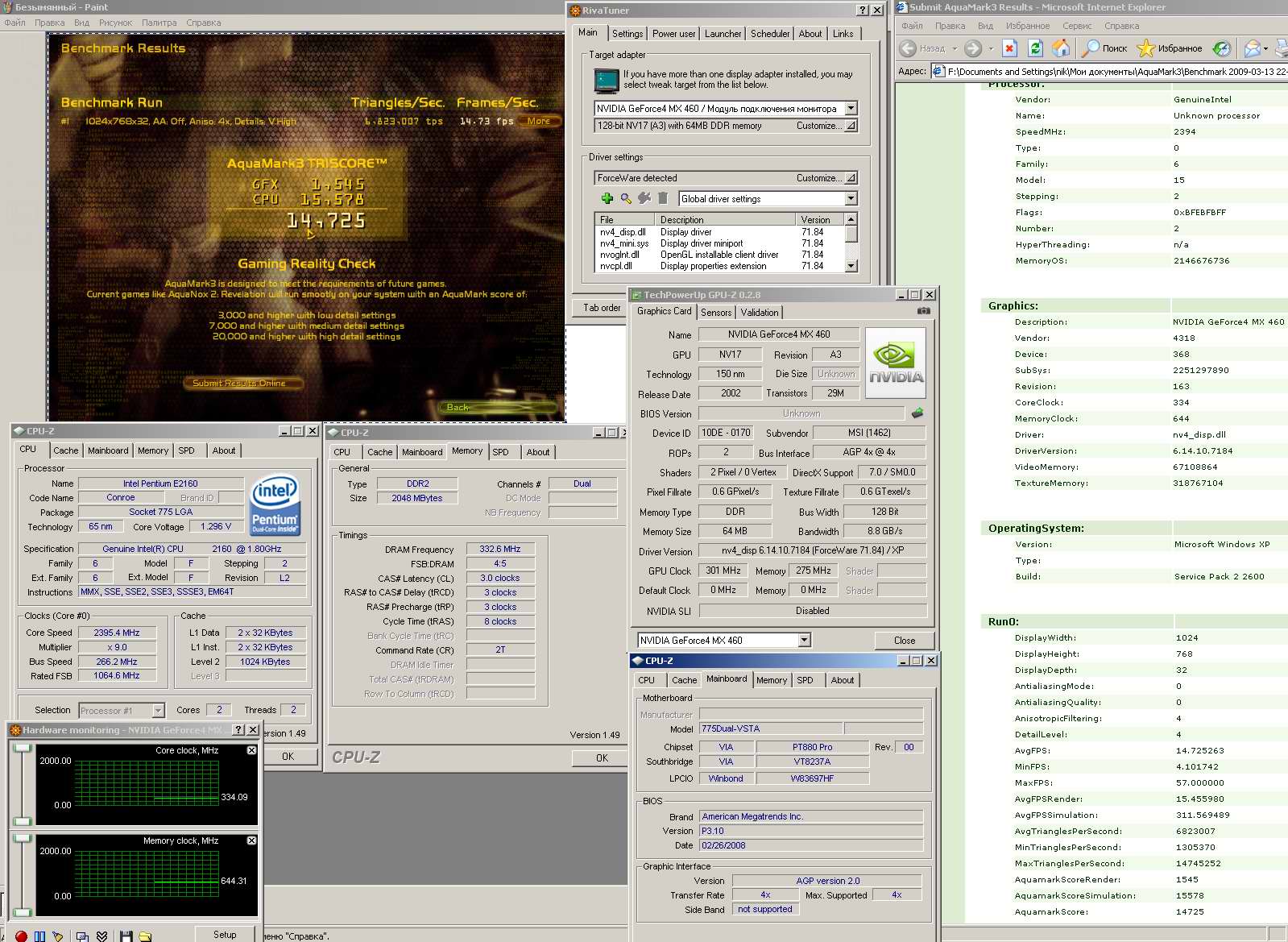Click the IE Поиск search button
The image size is (1288, 942).
point(1104,48)
